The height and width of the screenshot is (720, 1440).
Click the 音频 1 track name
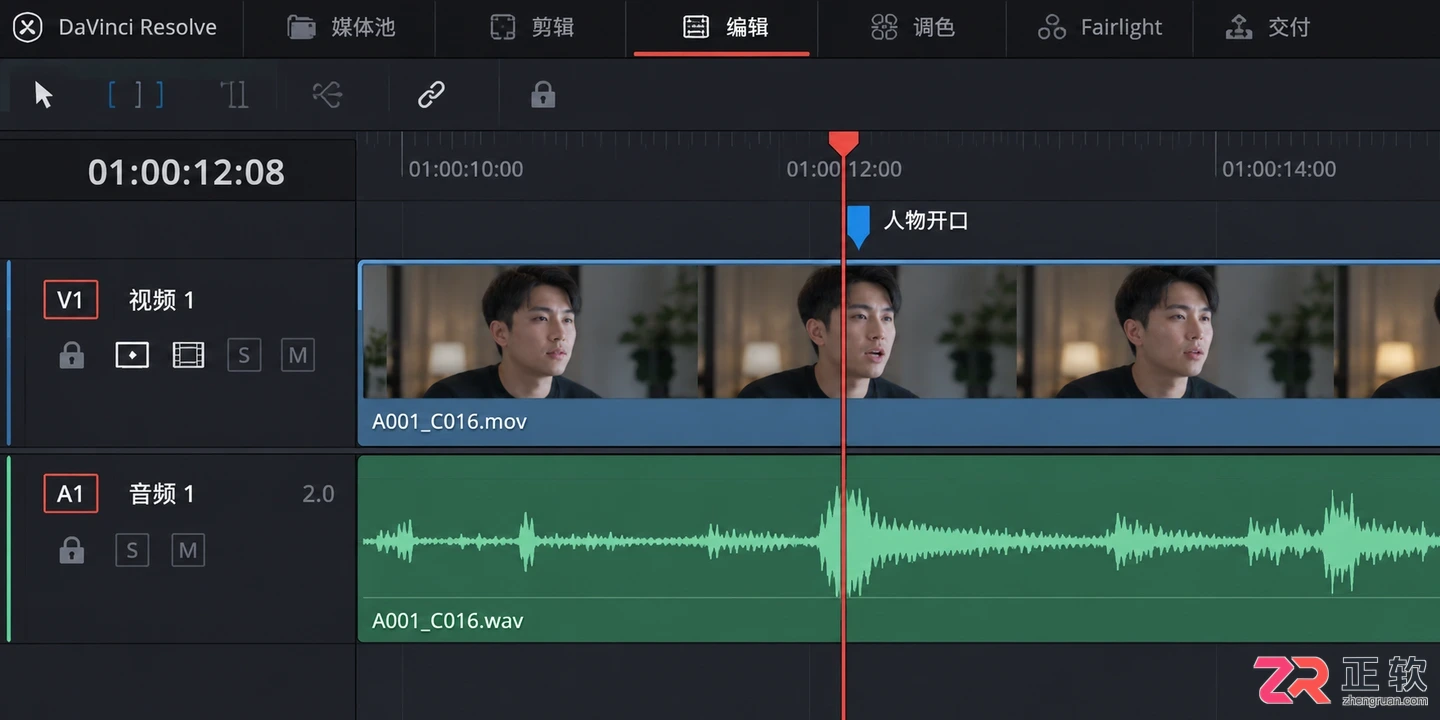162,494
